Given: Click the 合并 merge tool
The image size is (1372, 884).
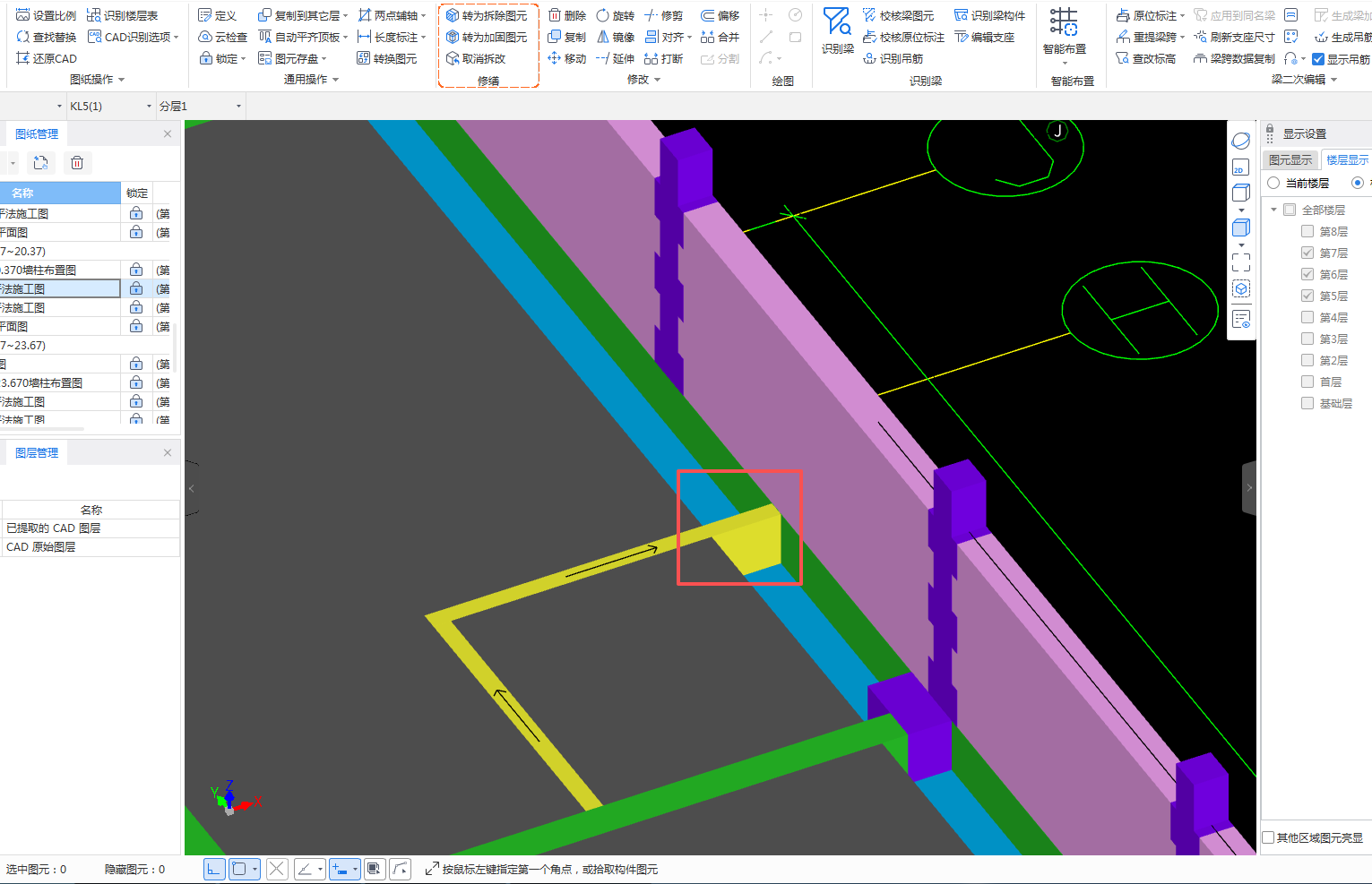Looking at the screenshot, I should 721,37.
